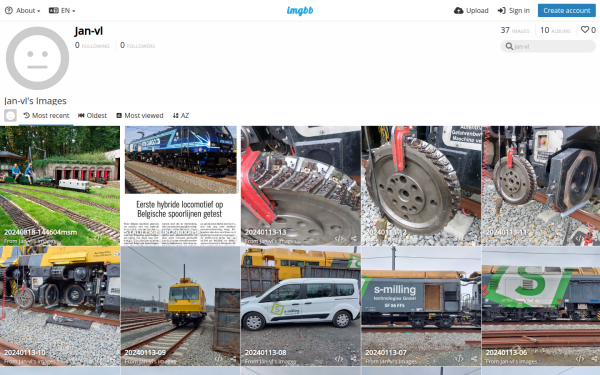Click the embed code icon on 20240113-06
This screenshot has width=600, height=375.
click(x=580, y=359)
